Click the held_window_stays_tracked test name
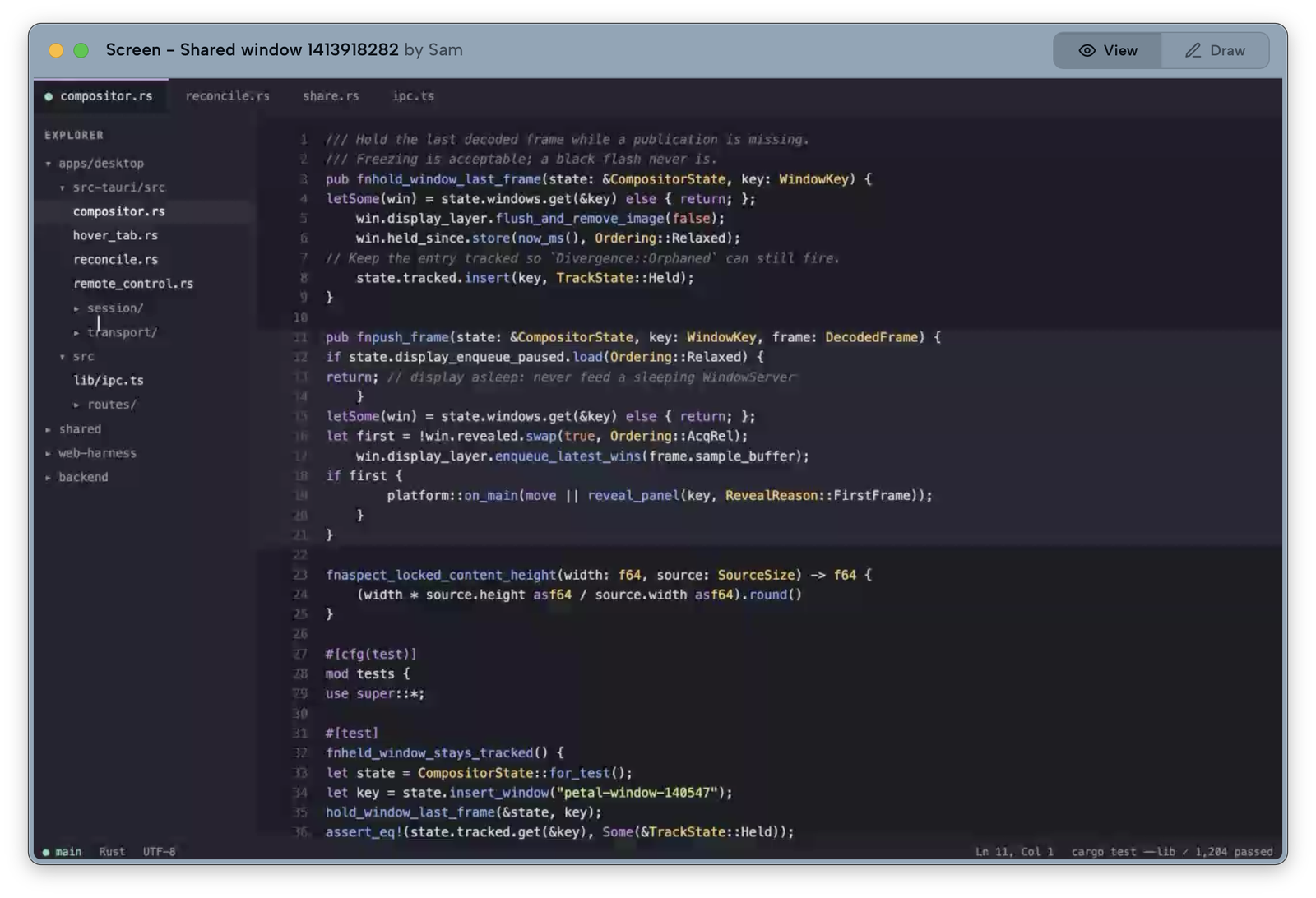The image size is (1316, 898). point(438,753)
